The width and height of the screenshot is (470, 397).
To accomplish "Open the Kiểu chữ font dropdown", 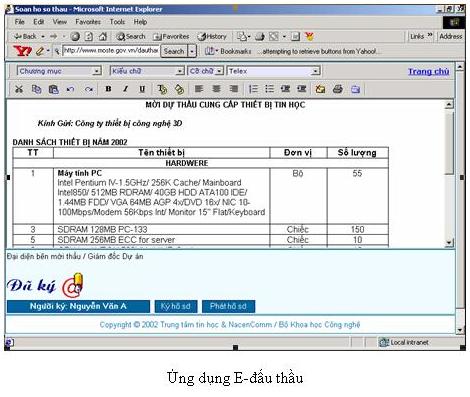I will pyautogui.click(x=147, y=71).
